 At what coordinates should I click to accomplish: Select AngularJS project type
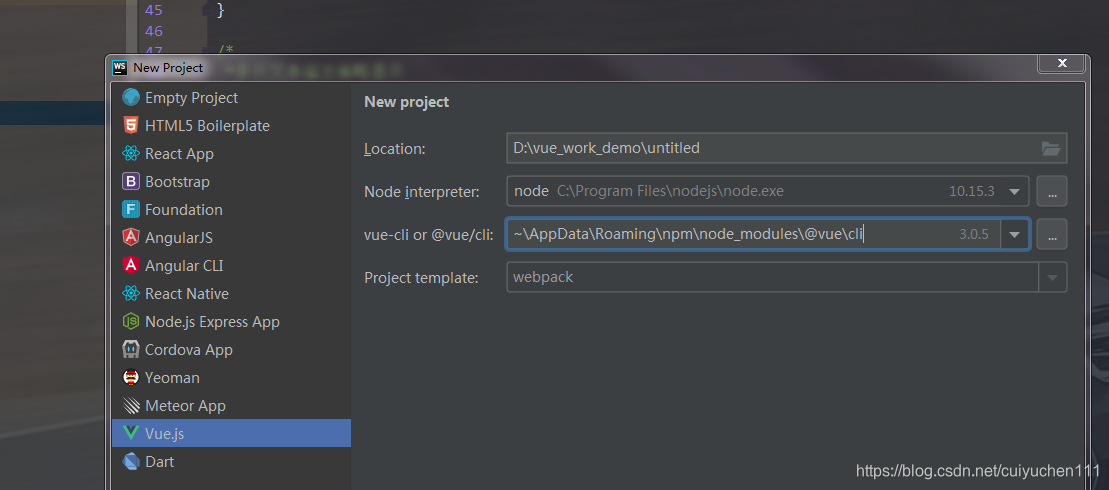pos(231,238)
